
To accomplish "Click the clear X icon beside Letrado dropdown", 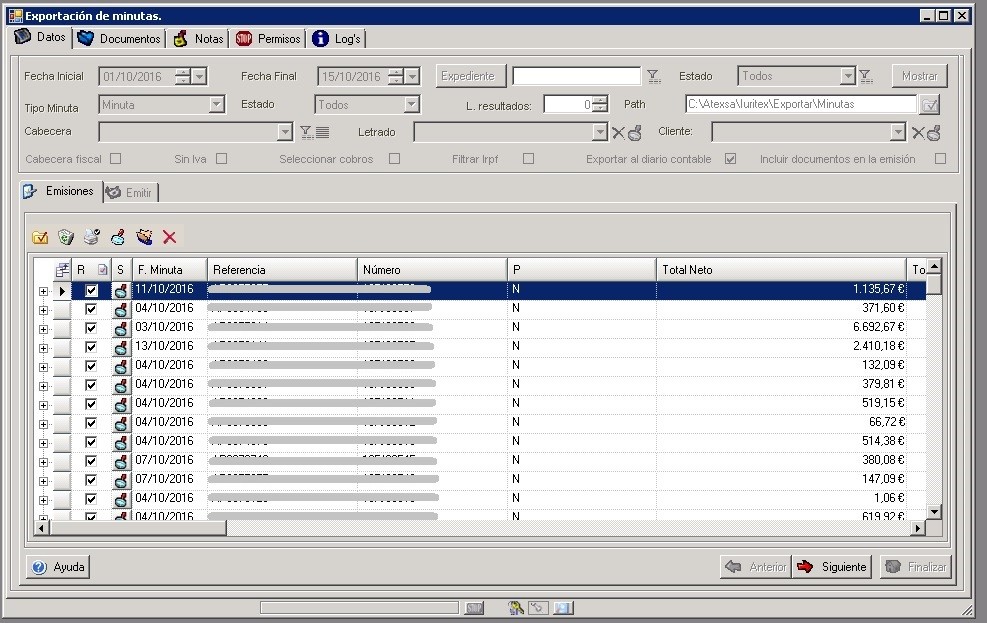I will tap(618, 132).
